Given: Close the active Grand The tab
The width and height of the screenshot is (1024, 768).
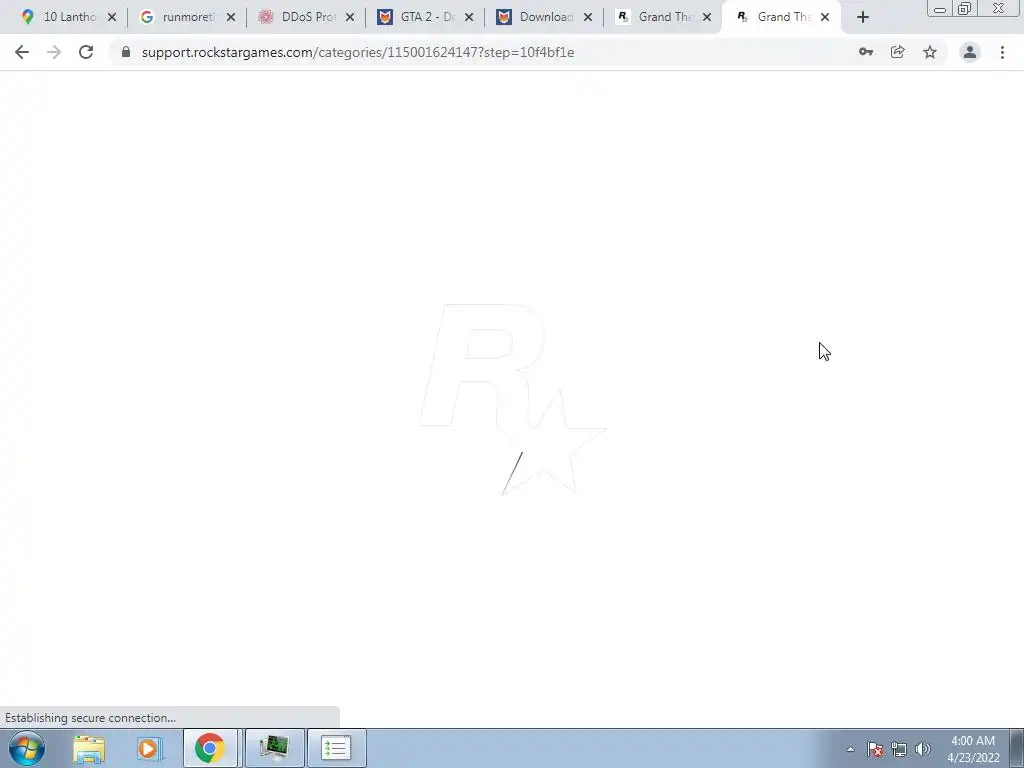Looking at the screenshot, I should 825,17.
